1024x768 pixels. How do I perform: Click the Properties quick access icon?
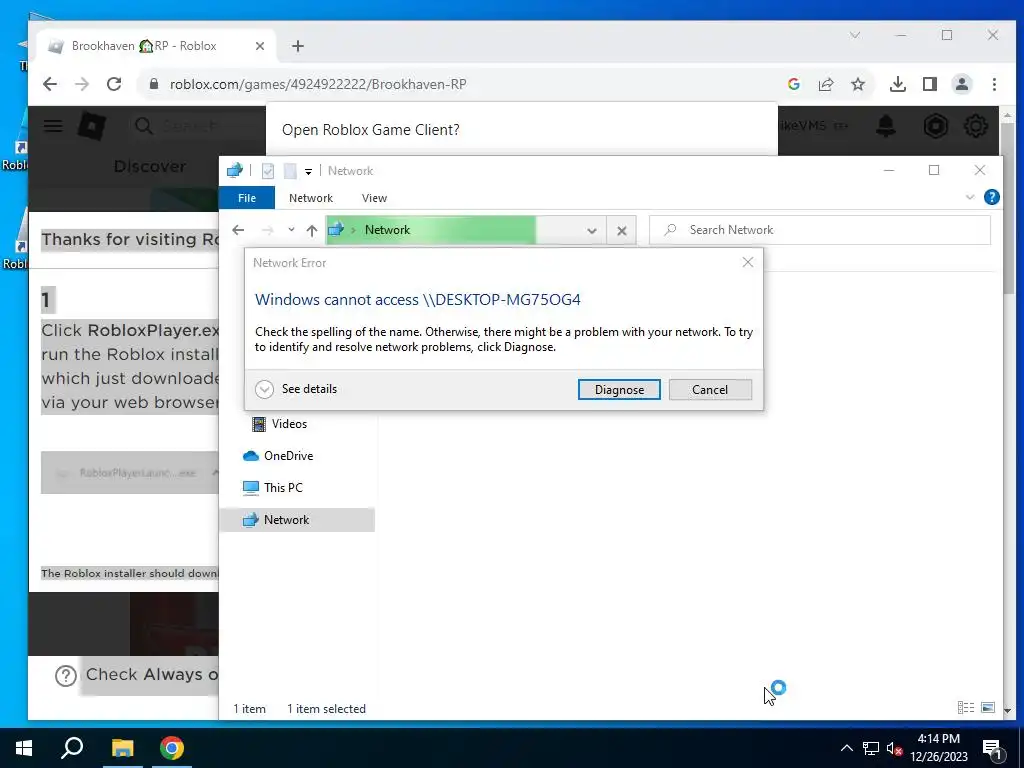[268, 171]
